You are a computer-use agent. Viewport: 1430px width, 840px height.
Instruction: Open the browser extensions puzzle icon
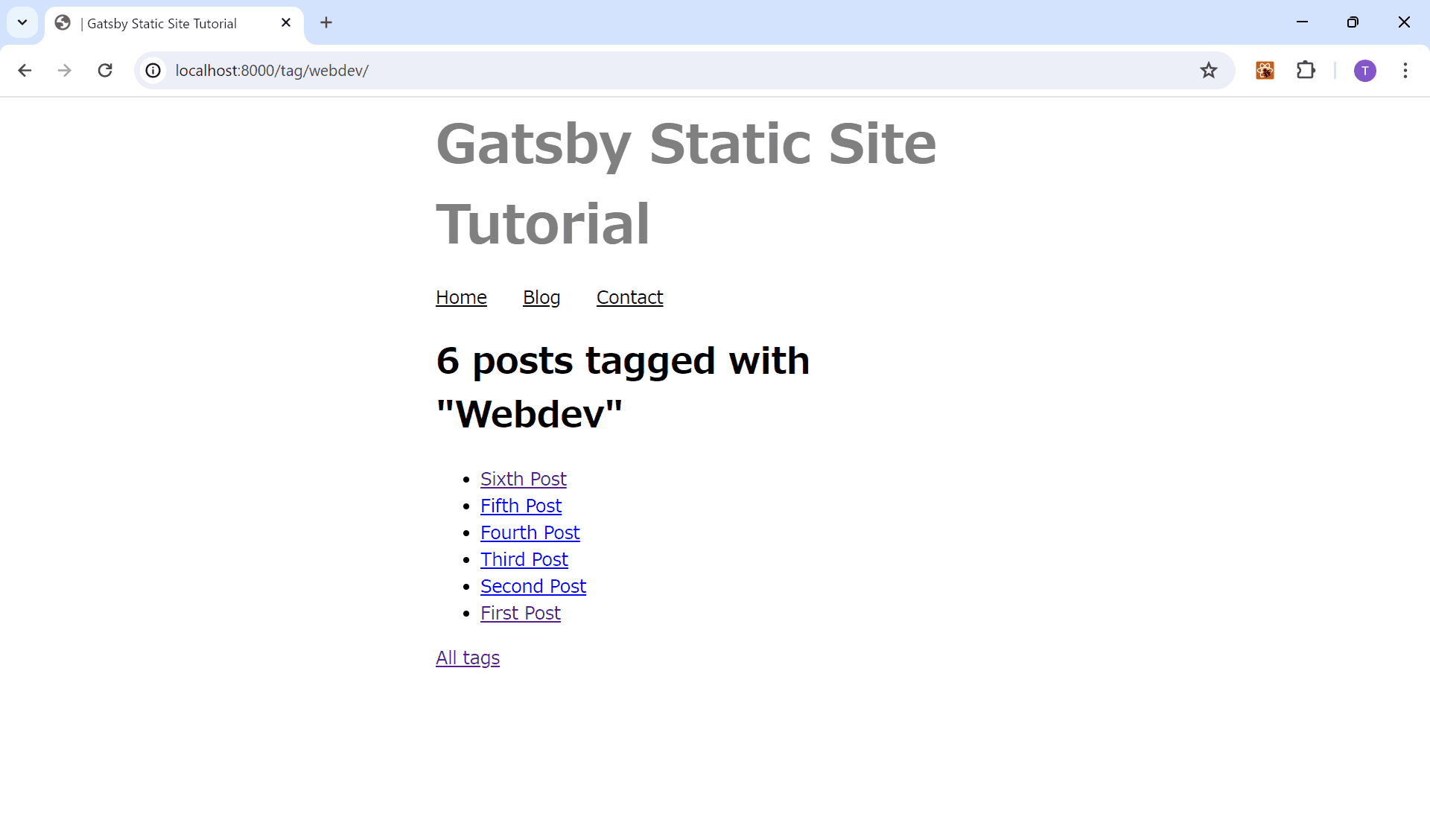point(1306,70)
